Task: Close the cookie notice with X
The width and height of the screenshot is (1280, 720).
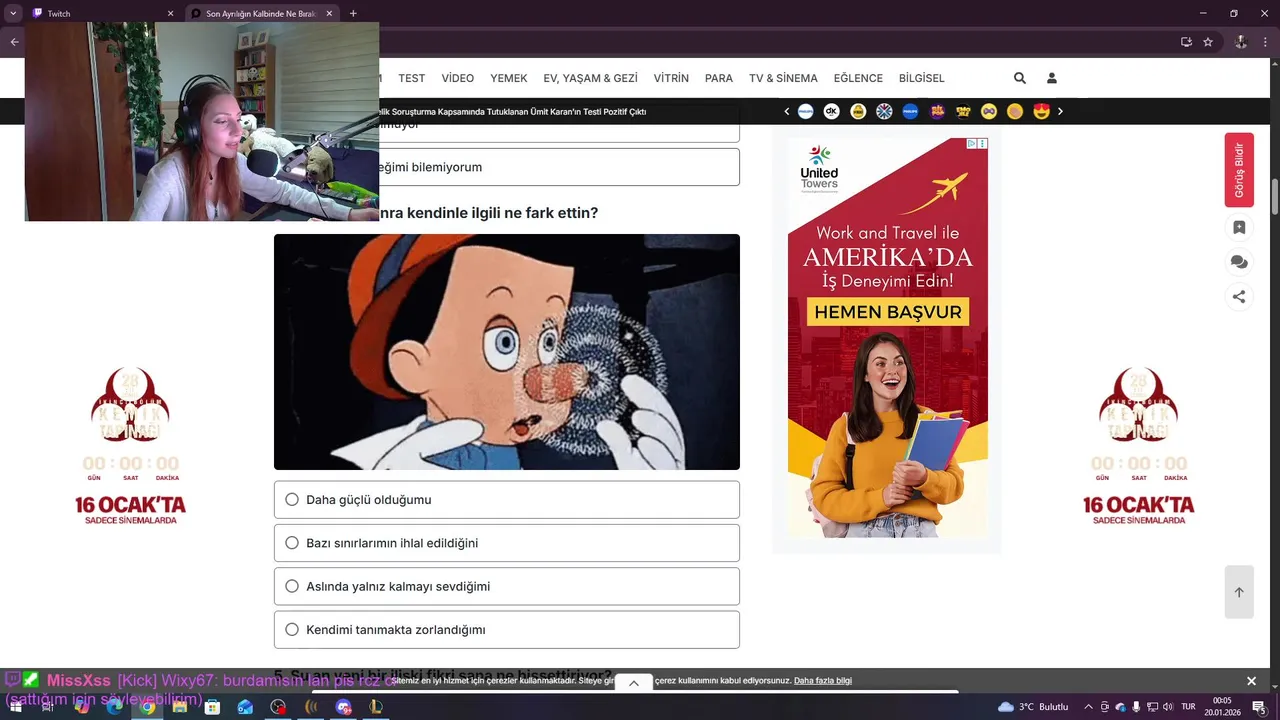Action: click(1251, 681)
